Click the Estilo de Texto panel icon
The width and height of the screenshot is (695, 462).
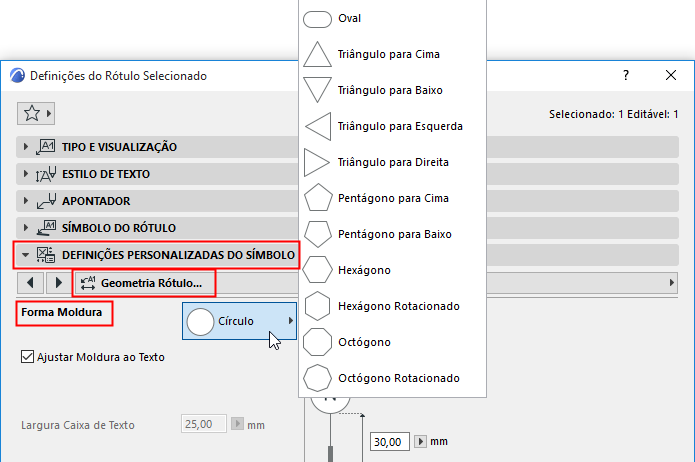[x=46, y=174]
